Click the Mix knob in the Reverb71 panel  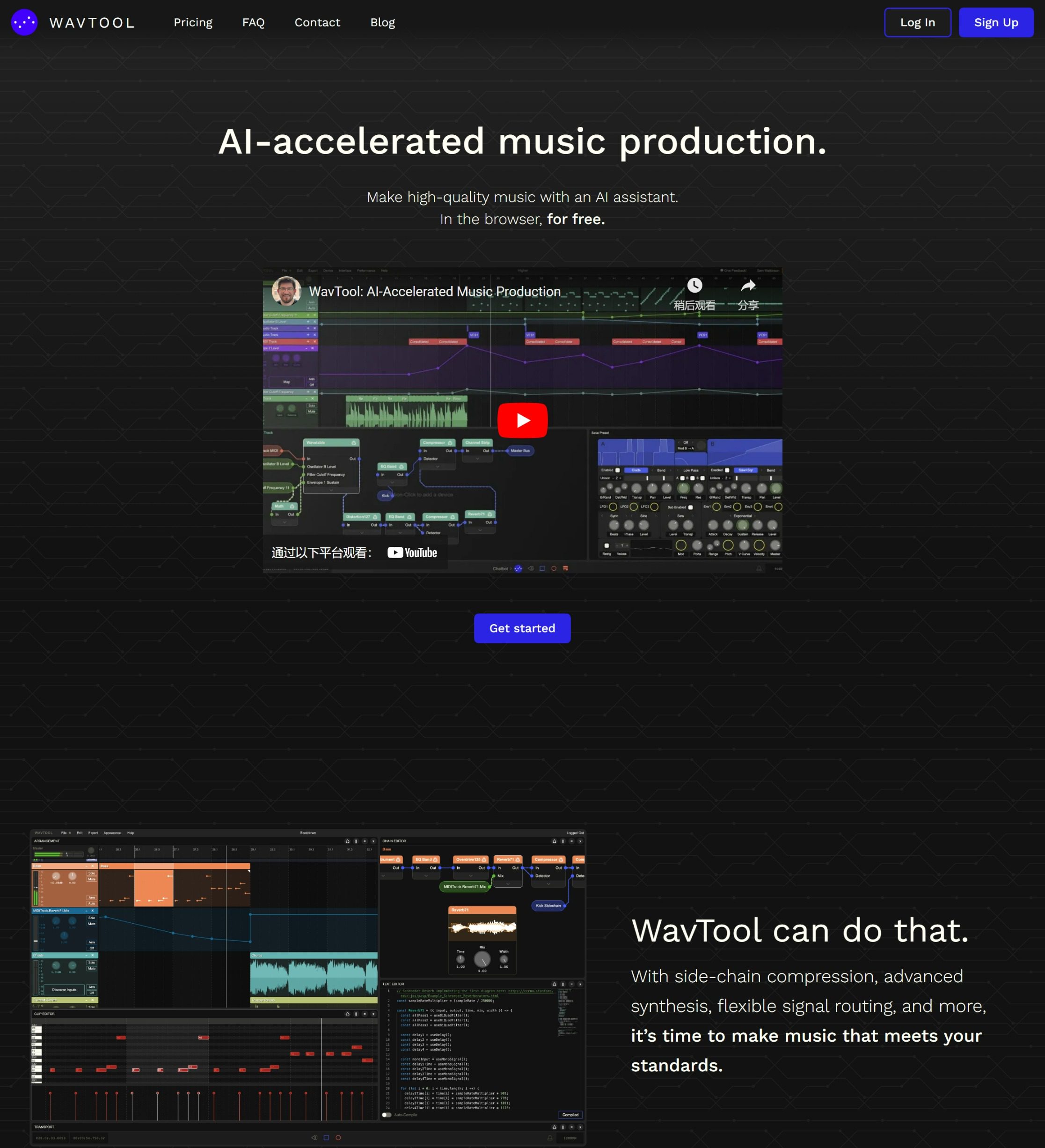(x=482, y=959)
